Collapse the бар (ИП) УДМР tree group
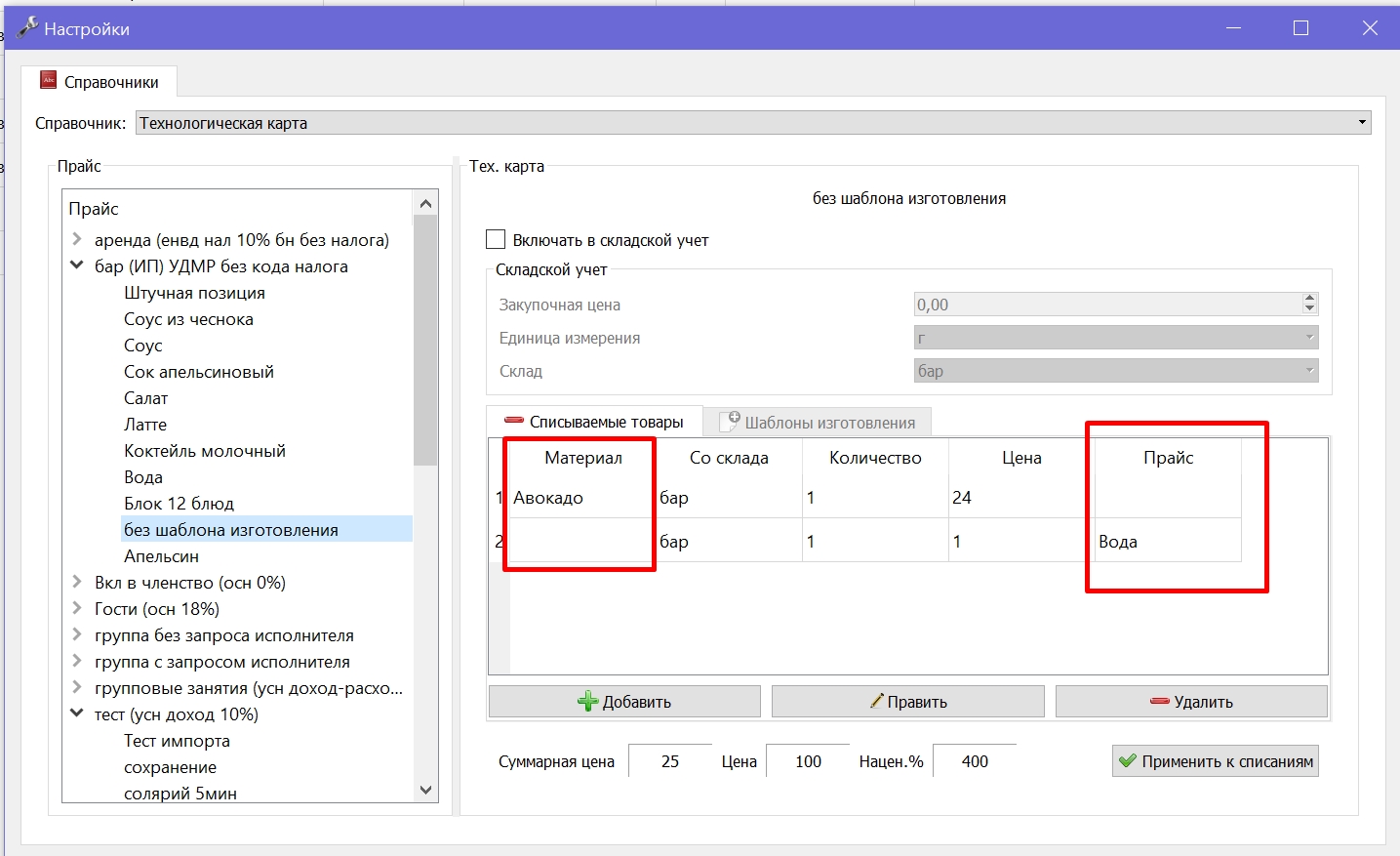 click(77, 265)
